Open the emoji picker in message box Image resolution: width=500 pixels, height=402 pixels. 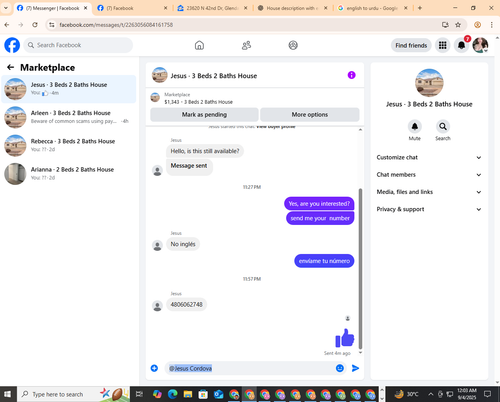point(340,368)
